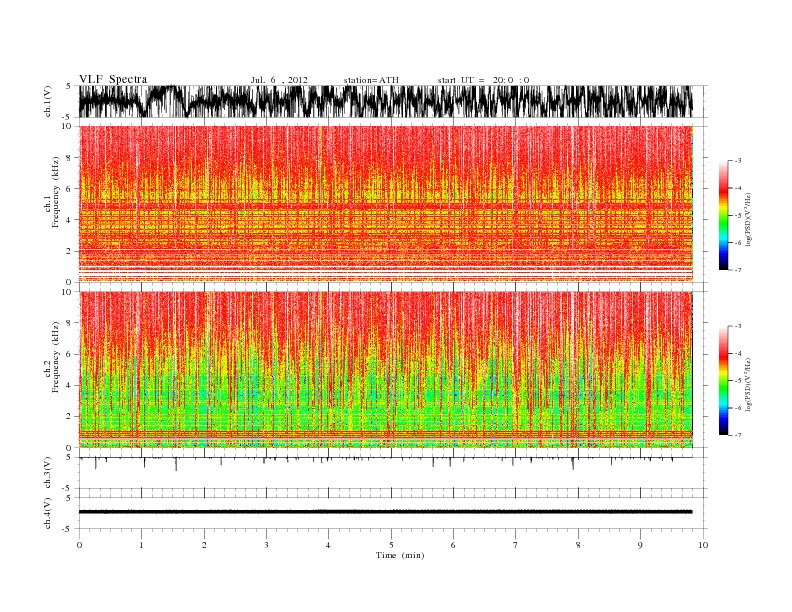Click the 'Time (min)' axis label
Viewport: 792px width, 612px height.
400,555
